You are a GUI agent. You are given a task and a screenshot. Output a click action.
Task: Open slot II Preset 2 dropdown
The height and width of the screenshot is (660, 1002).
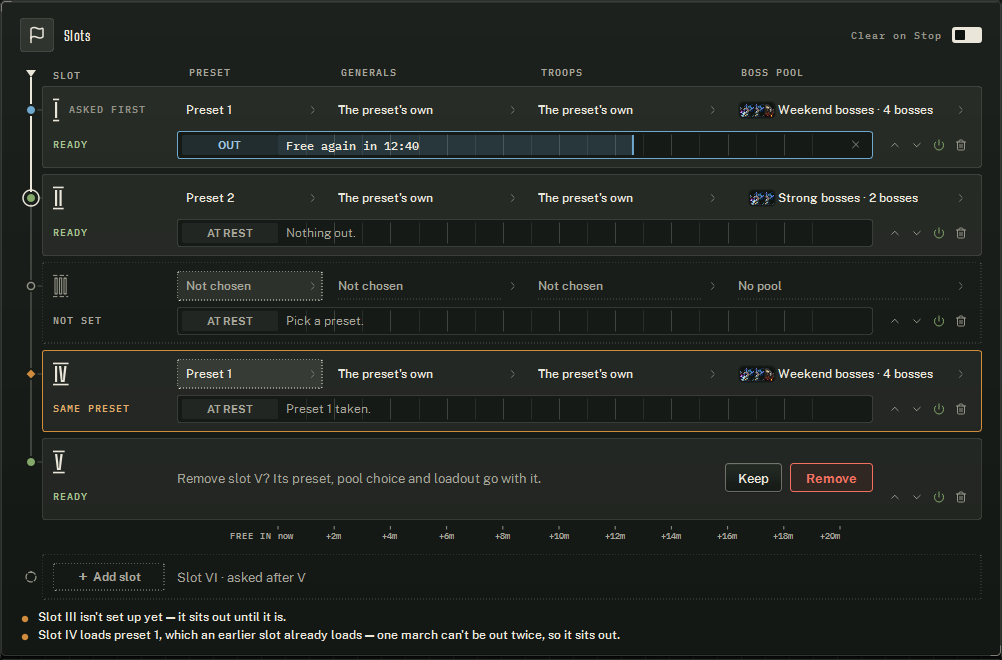click(250, 198)
